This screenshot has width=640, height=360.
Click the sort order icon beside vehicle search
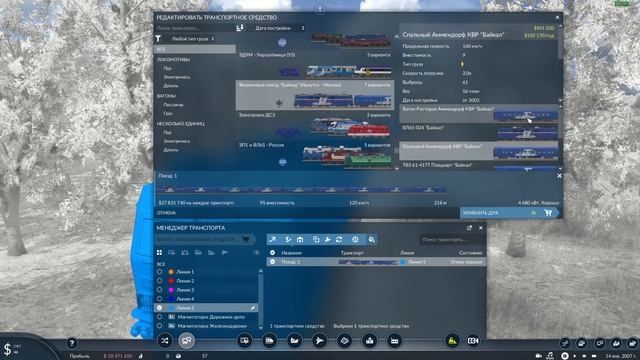click(x=240, y=28)
